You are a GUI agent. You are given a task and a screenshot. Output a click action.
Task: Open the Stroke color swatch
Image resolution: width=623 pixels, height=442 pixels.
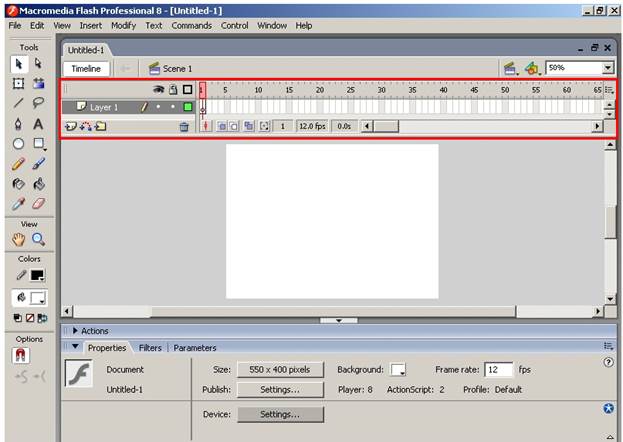click(38, 275)
